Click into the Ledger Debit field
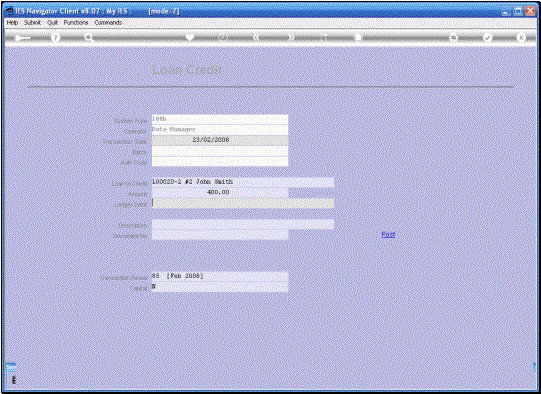541x394 pixels. (x=243, y=203)
